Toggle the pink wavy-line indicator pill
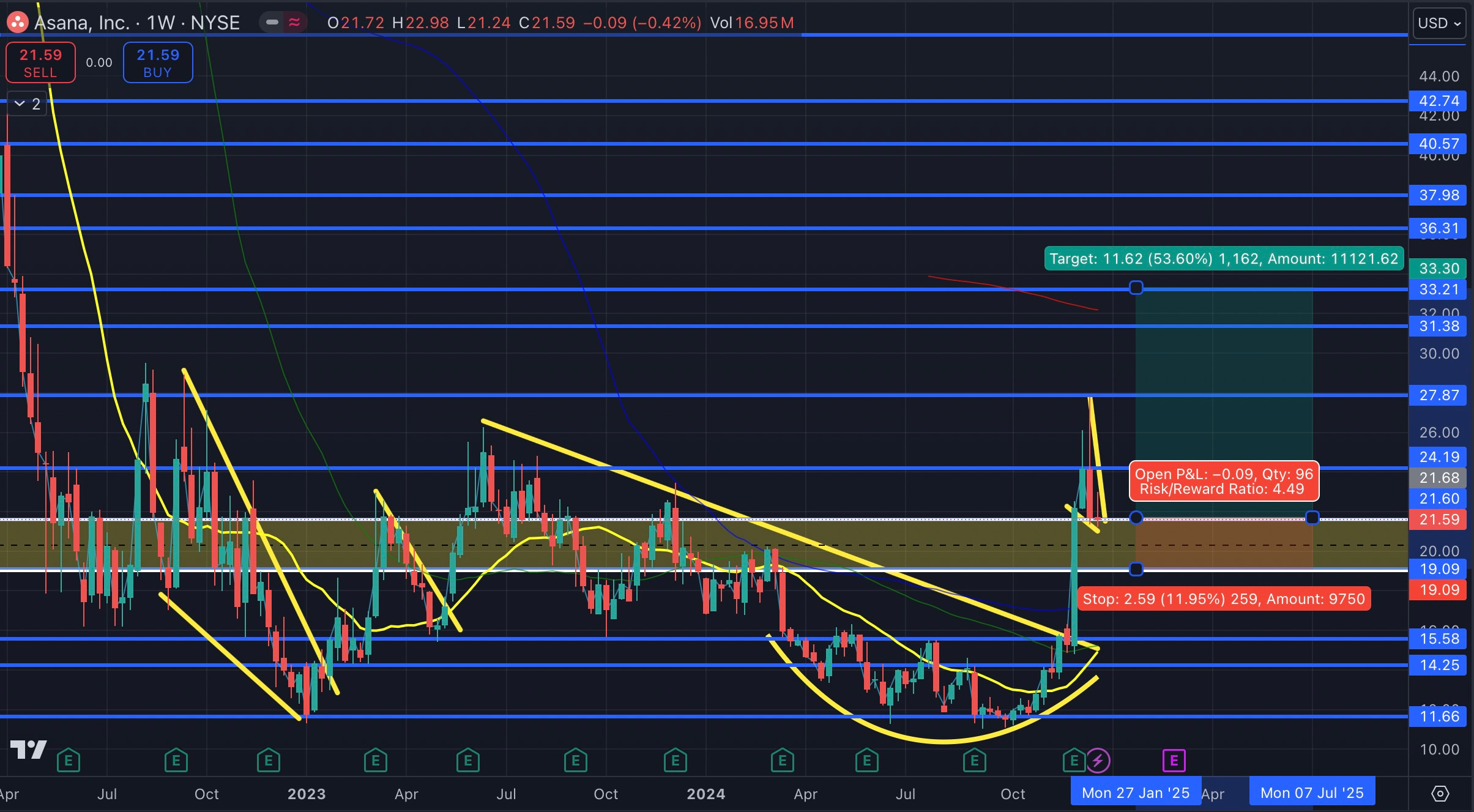Screen dimensions: 1474x812 pyautogui.click(x=294, y=23)
